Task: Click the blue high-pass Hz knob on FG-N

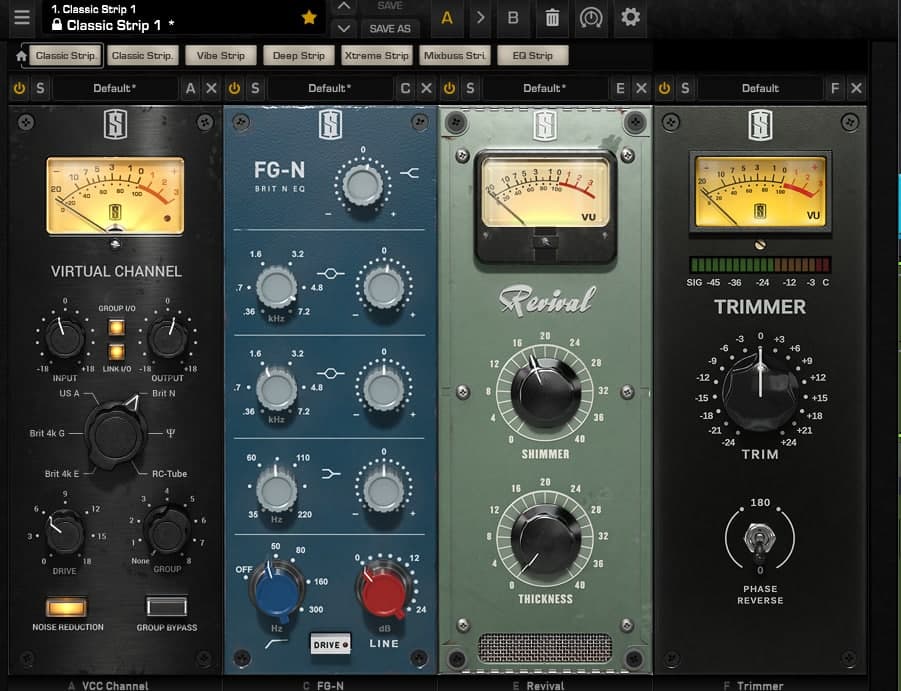Action: coord(276,590)
